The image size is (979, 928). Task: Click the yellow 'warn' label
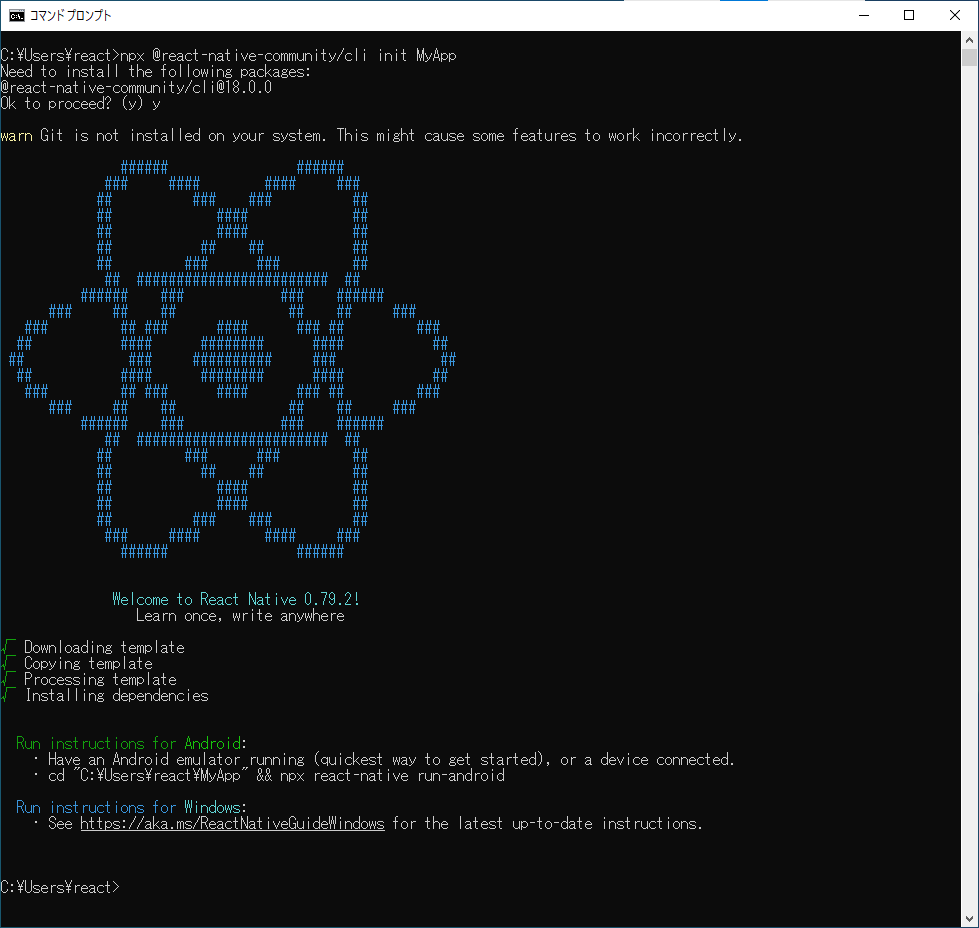point(16,136)
